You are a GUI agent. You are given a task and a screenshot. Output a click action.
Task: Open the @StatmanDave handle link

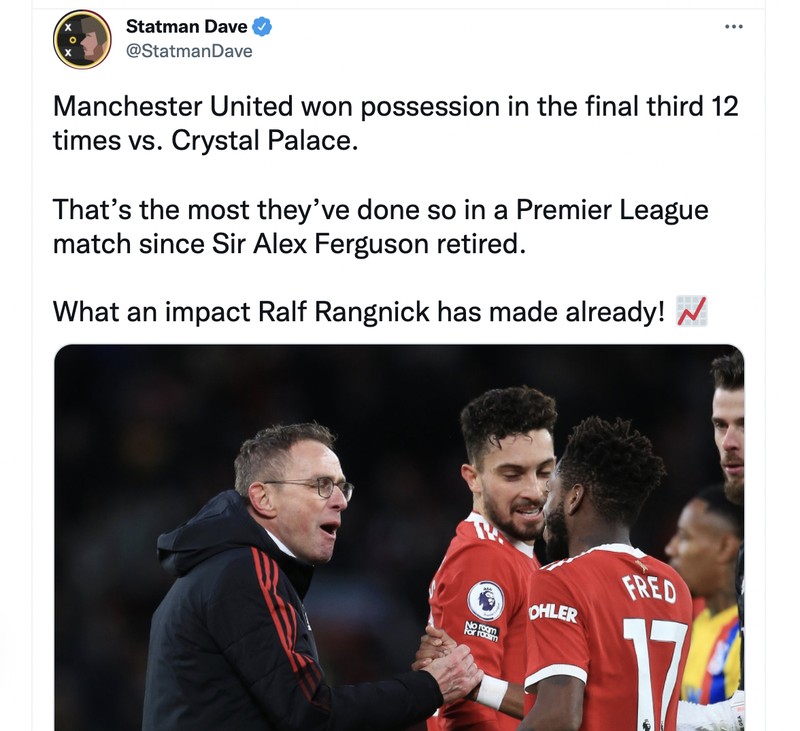click(189, 51)
